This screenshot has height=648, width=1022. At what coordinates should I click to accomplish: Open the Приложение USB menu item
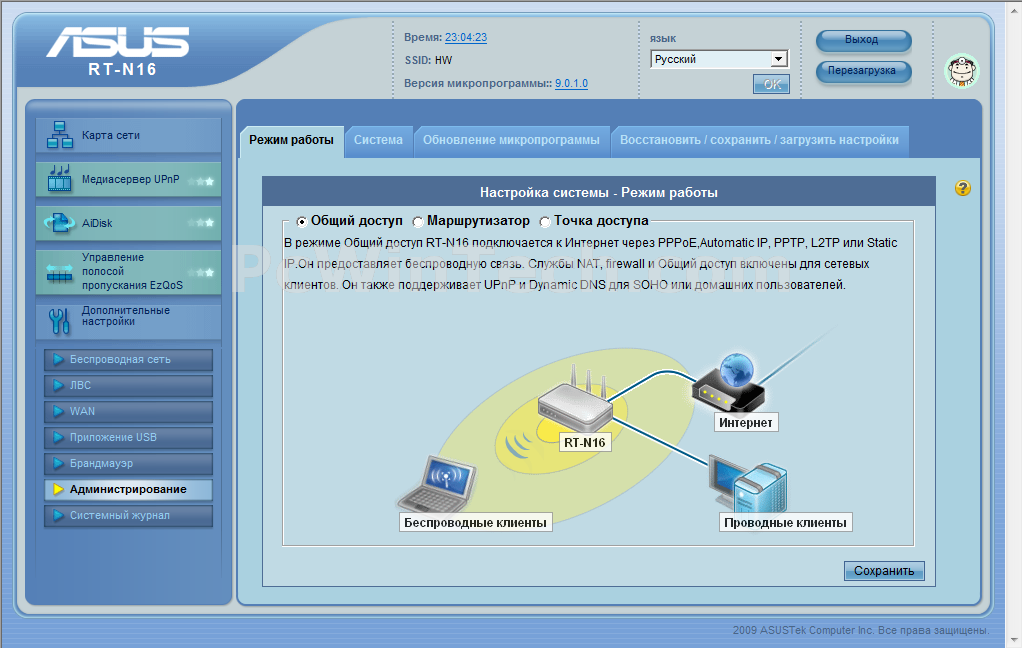pyautogui.click(x=128, y=437)
